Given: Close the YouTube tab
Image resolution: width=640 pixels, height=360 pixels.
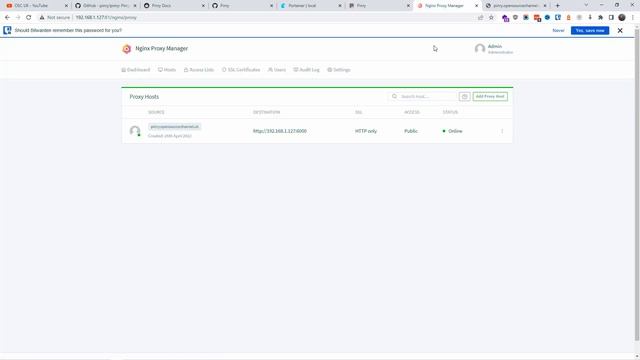Looking at the screenshot, I should tap(66, 6).
